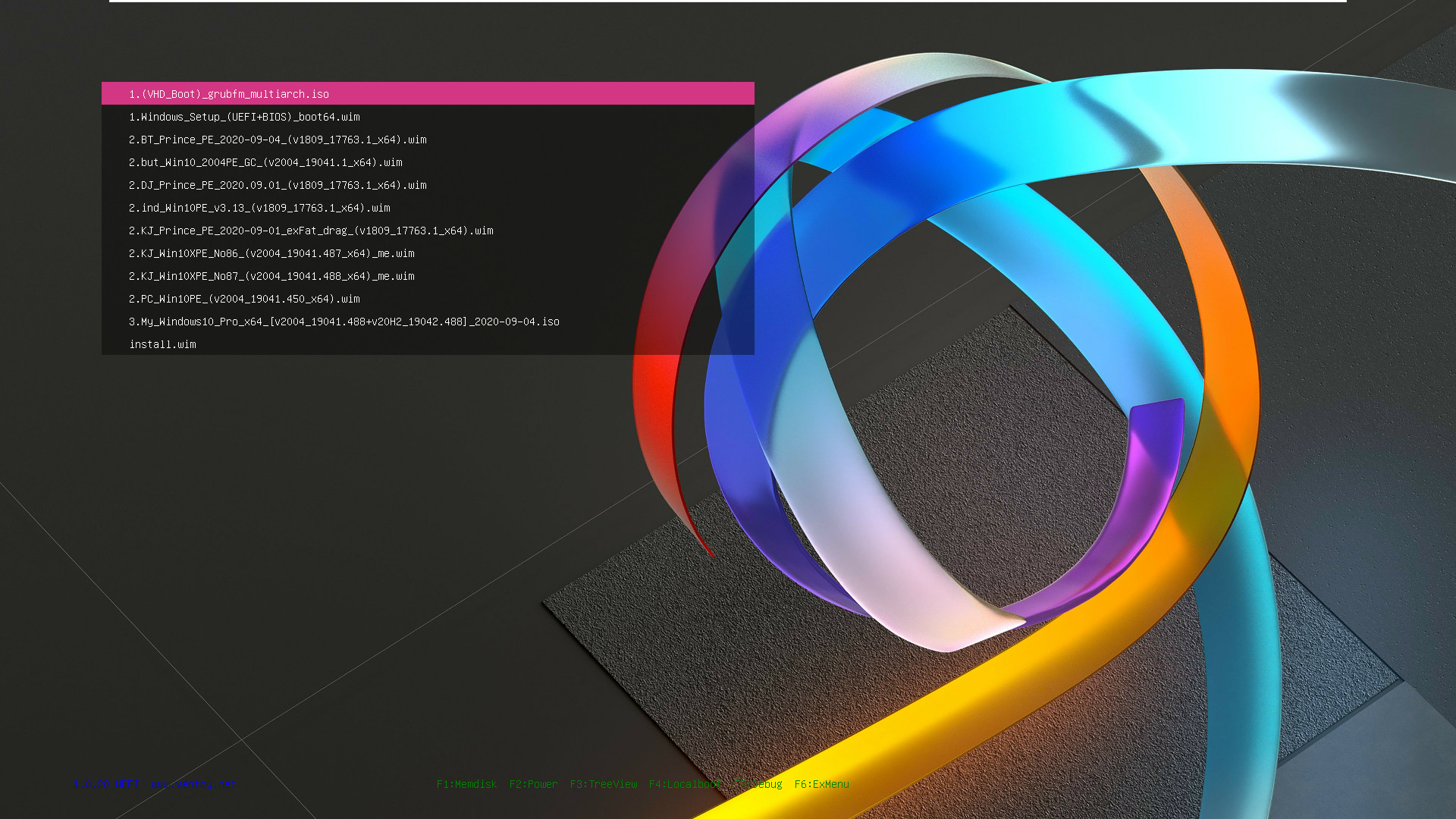This screenshot has height=819, width=1456.
Task: Select 2.DJ_Prince_PE_2020.09.01 wim entry
Action: pos(428,184)
